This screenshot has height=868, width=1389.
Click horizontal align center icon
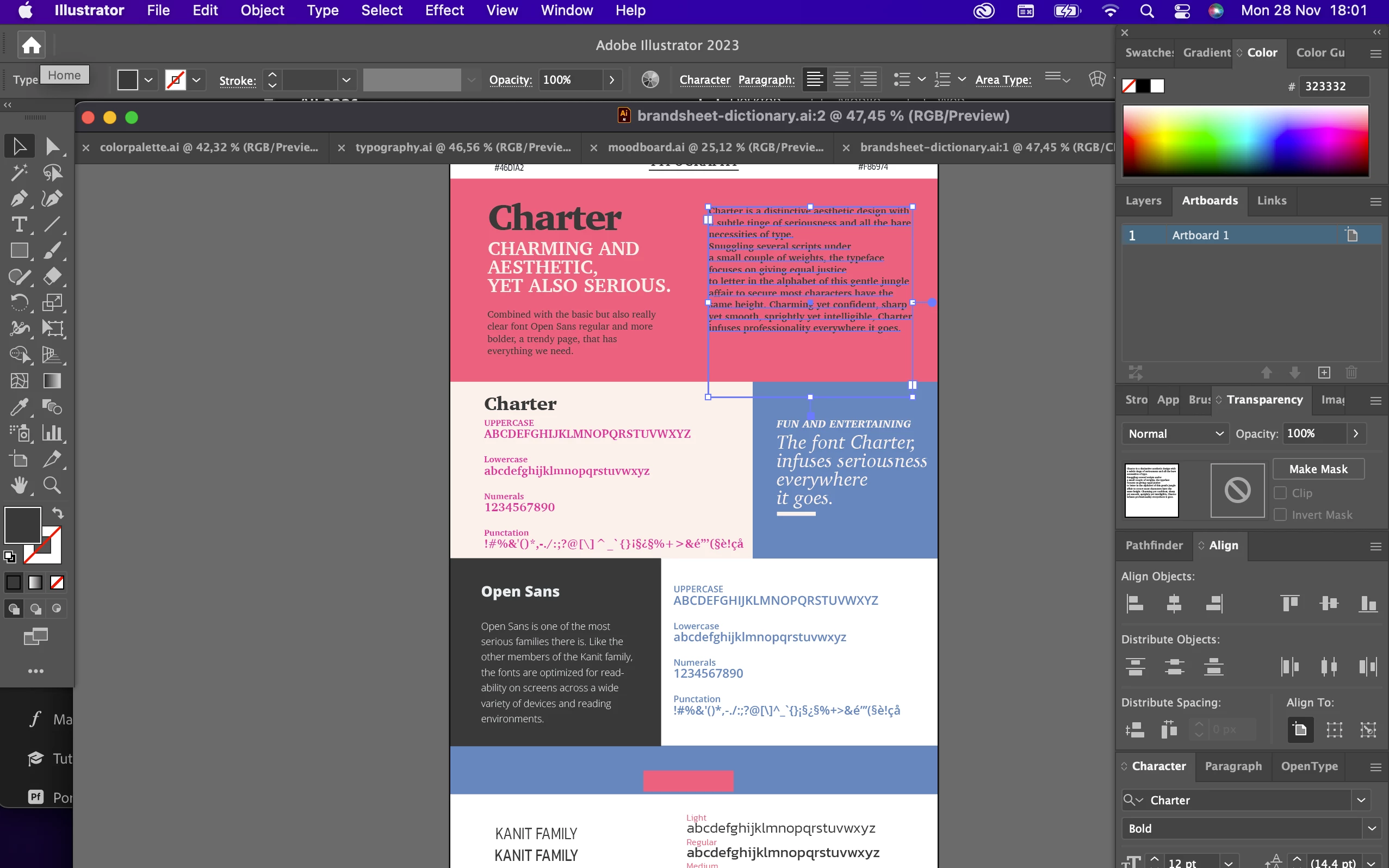[x=1174, y=603]
